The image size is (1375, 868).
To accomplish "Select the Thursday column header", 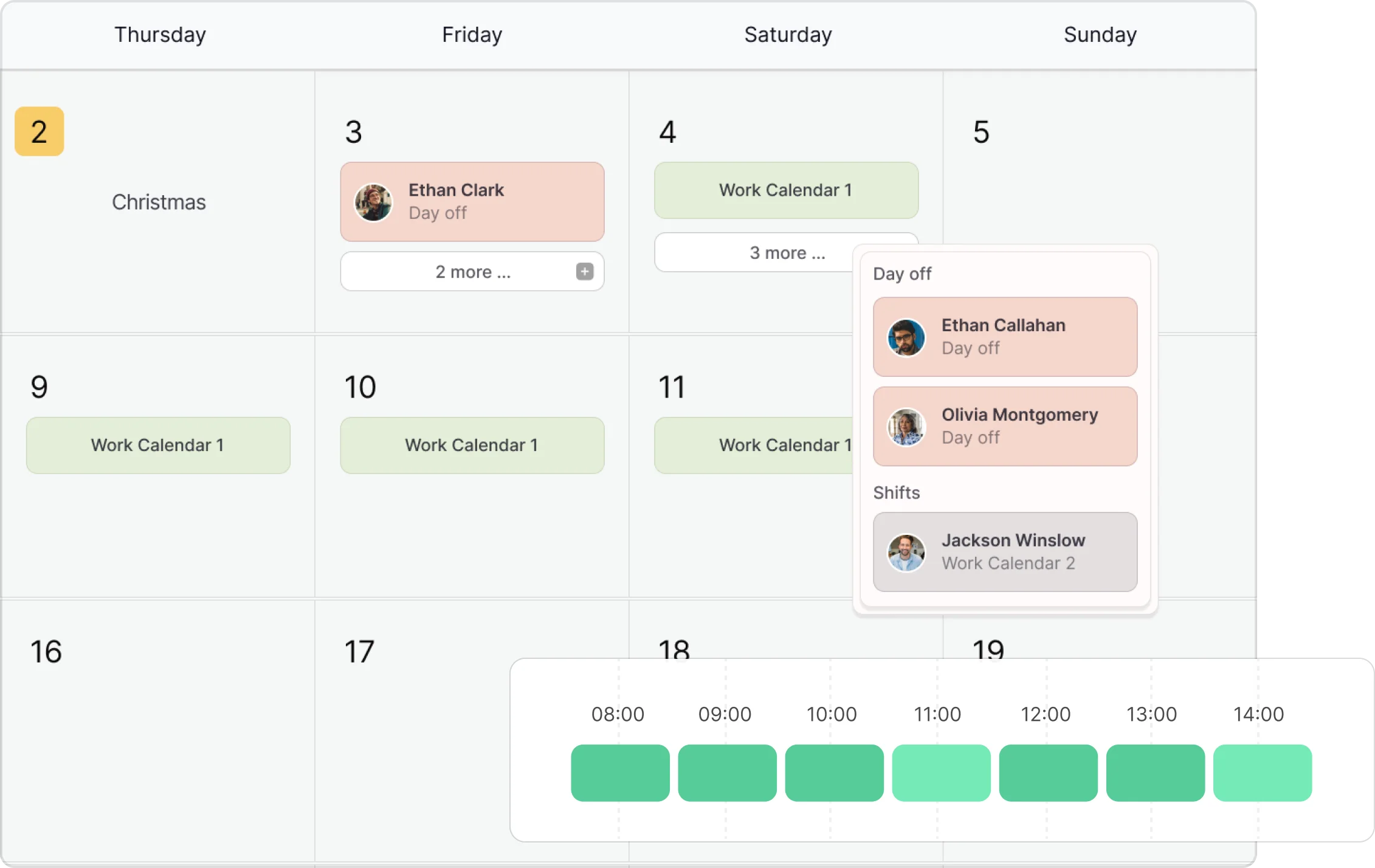I will [x=160, y=35].
